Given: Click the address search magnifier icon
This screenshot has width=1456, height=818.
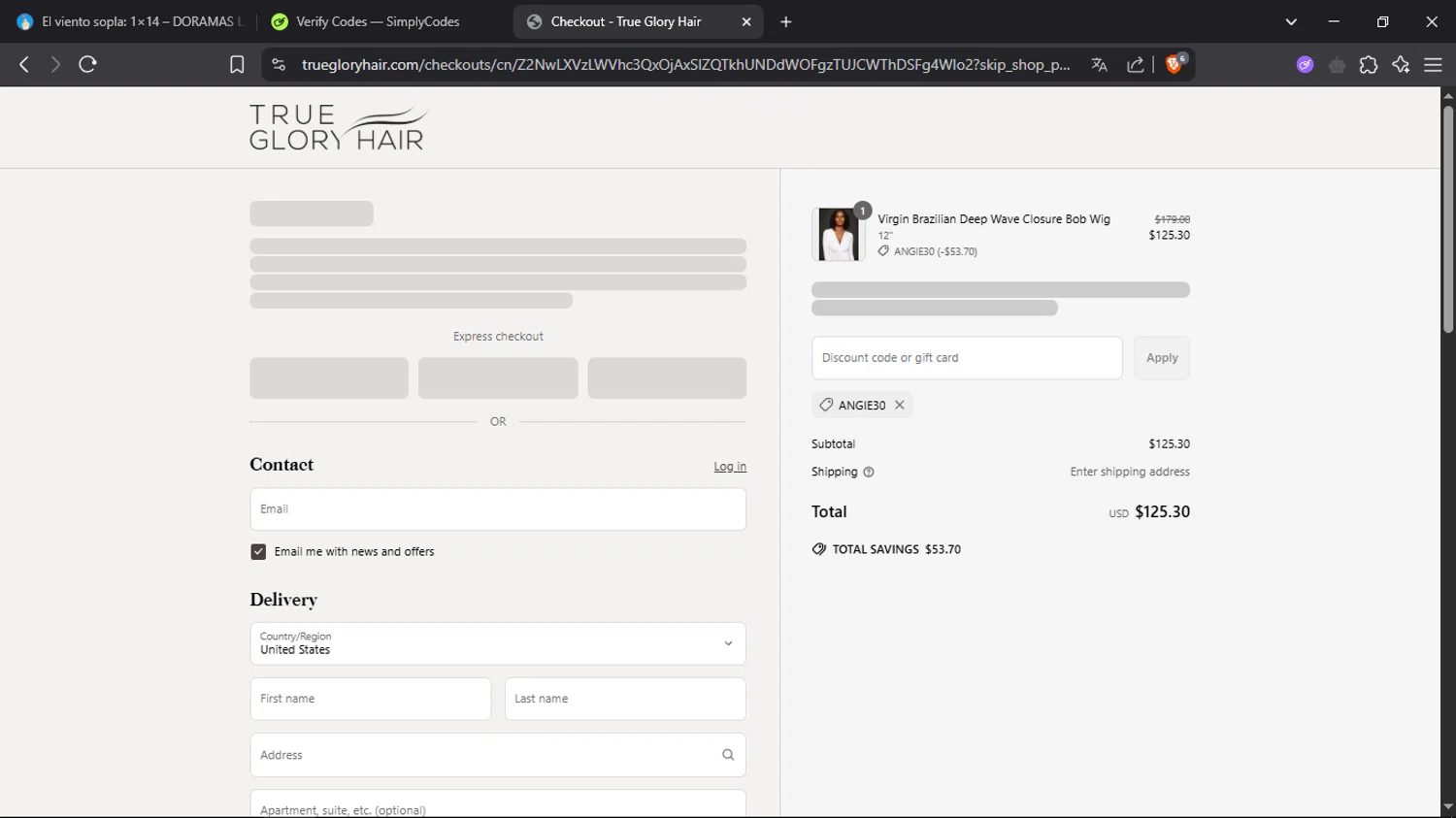Looking at the screenshot, I should coord(728,755).
